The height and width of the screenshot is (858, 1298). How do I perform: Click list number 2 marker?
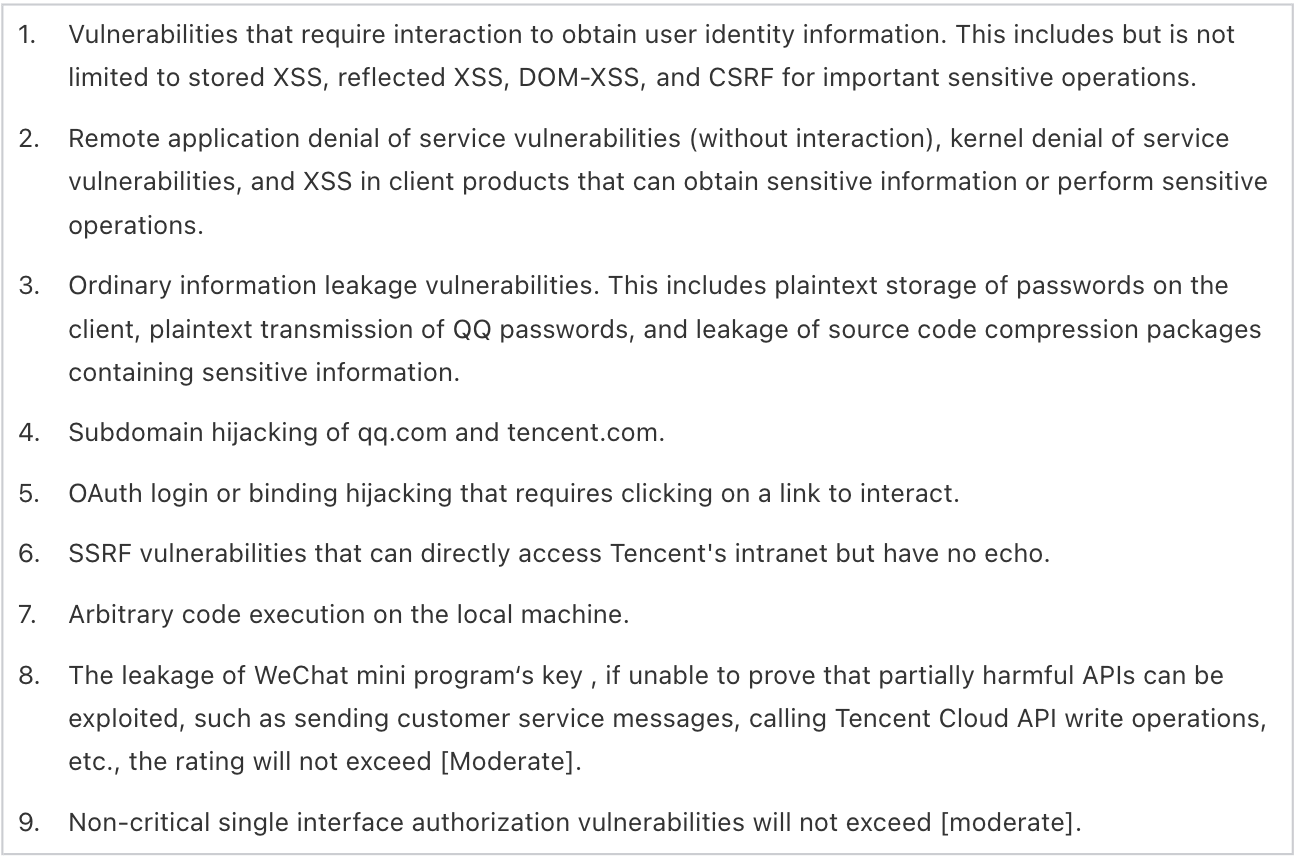click(x=29, y=138)
